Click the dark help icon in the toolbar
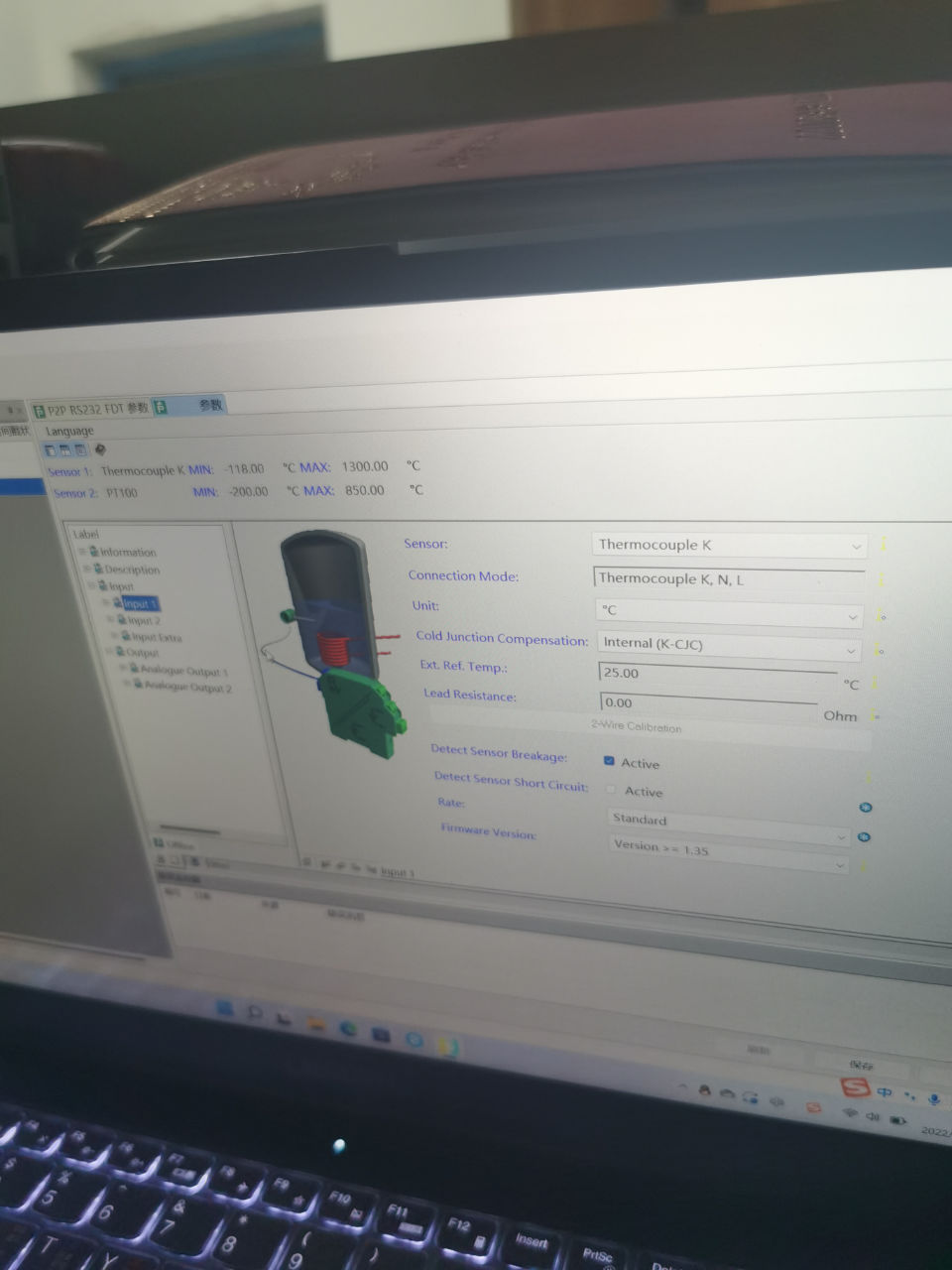952x1270 pixels. pos(100,450)
